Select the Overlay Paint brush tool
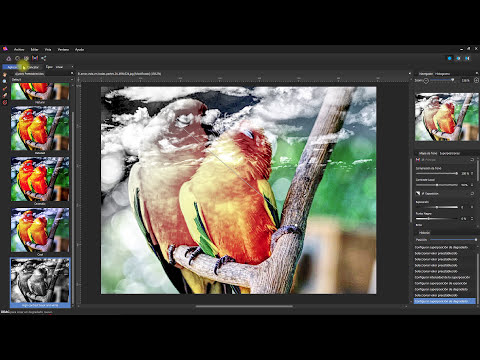This screenshot has height=360, width=480. [x=5, y=89]
